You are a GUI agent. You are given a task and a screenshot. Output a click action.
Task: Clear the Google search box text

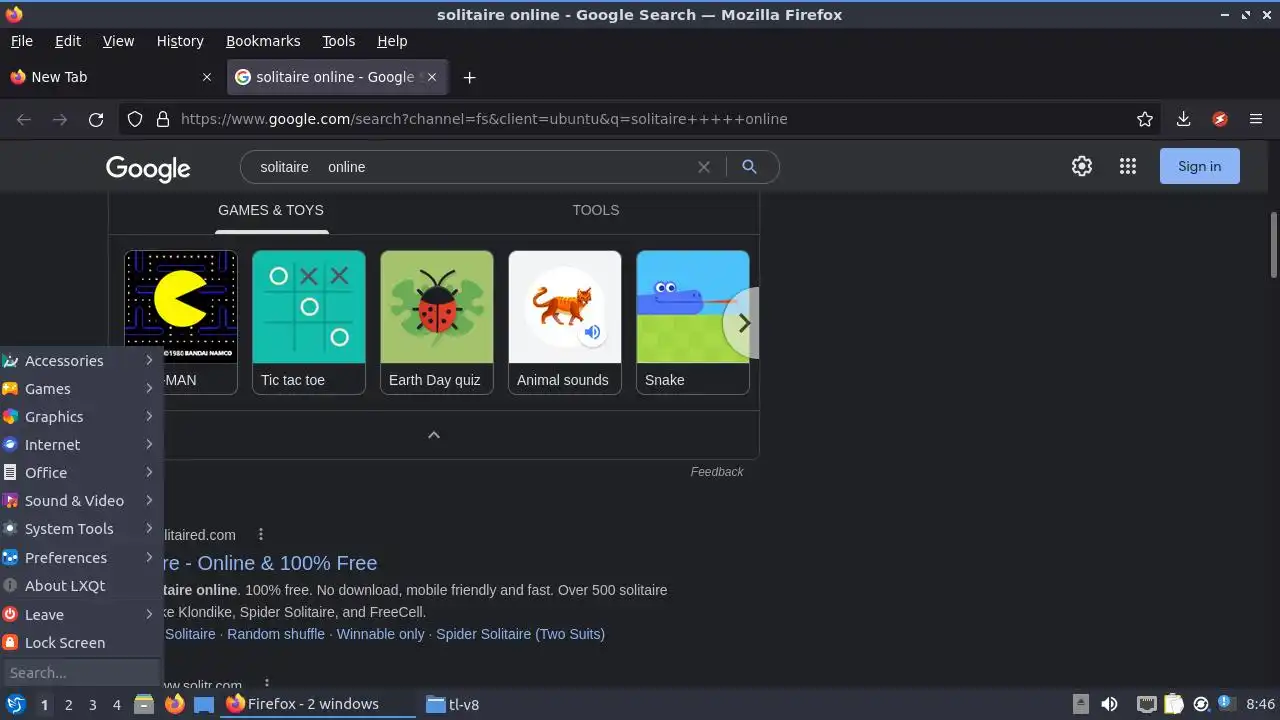[x=704, y=167]
